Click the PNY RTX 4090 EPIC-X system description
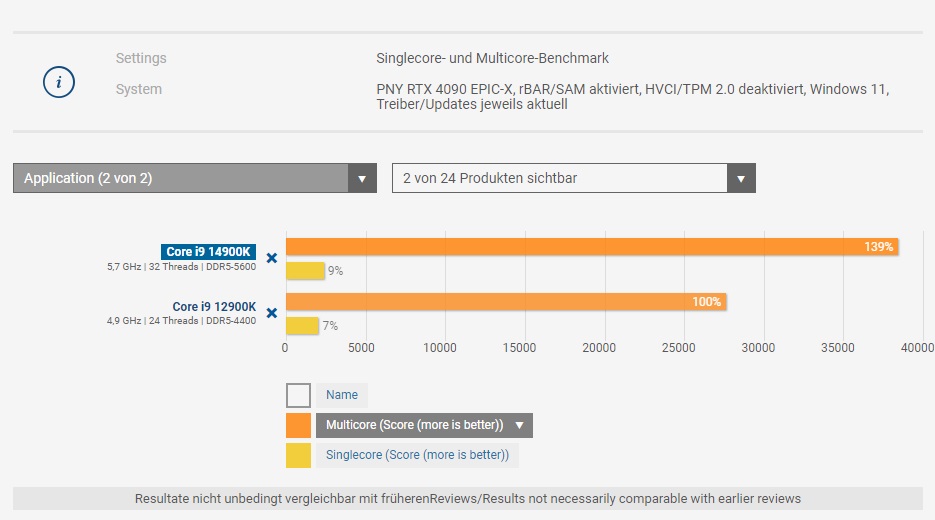The width and height of the screenshot is (935, 520). point(632,97)
